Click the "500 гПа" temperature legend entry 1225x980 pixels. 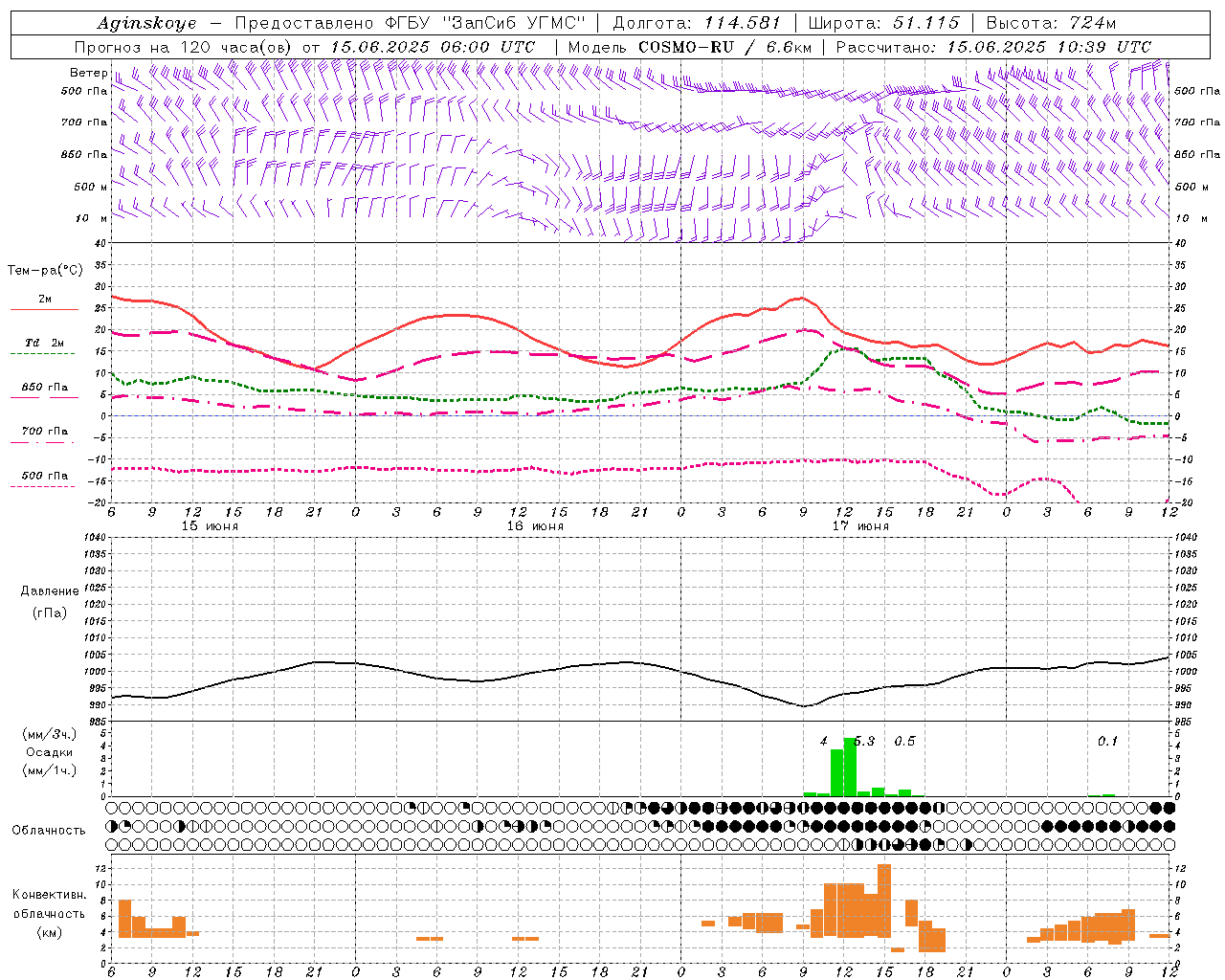[x=45, y=476]
